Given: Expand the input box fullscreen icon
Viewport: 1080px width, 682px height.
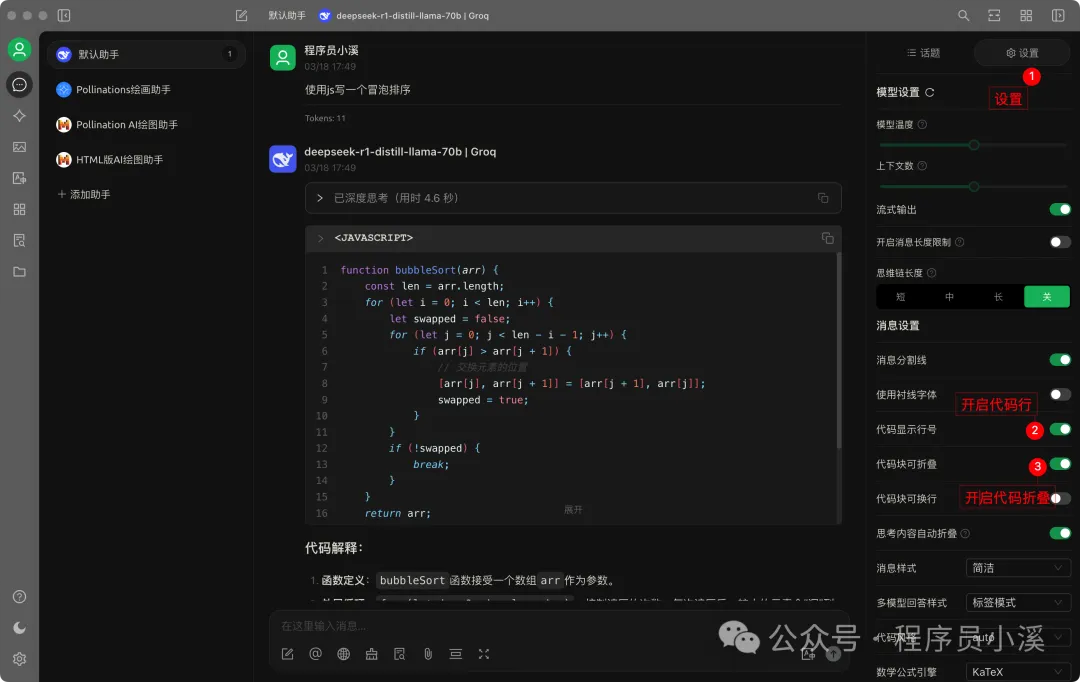Looking at the screenshot, I should [x=484, y=654].
